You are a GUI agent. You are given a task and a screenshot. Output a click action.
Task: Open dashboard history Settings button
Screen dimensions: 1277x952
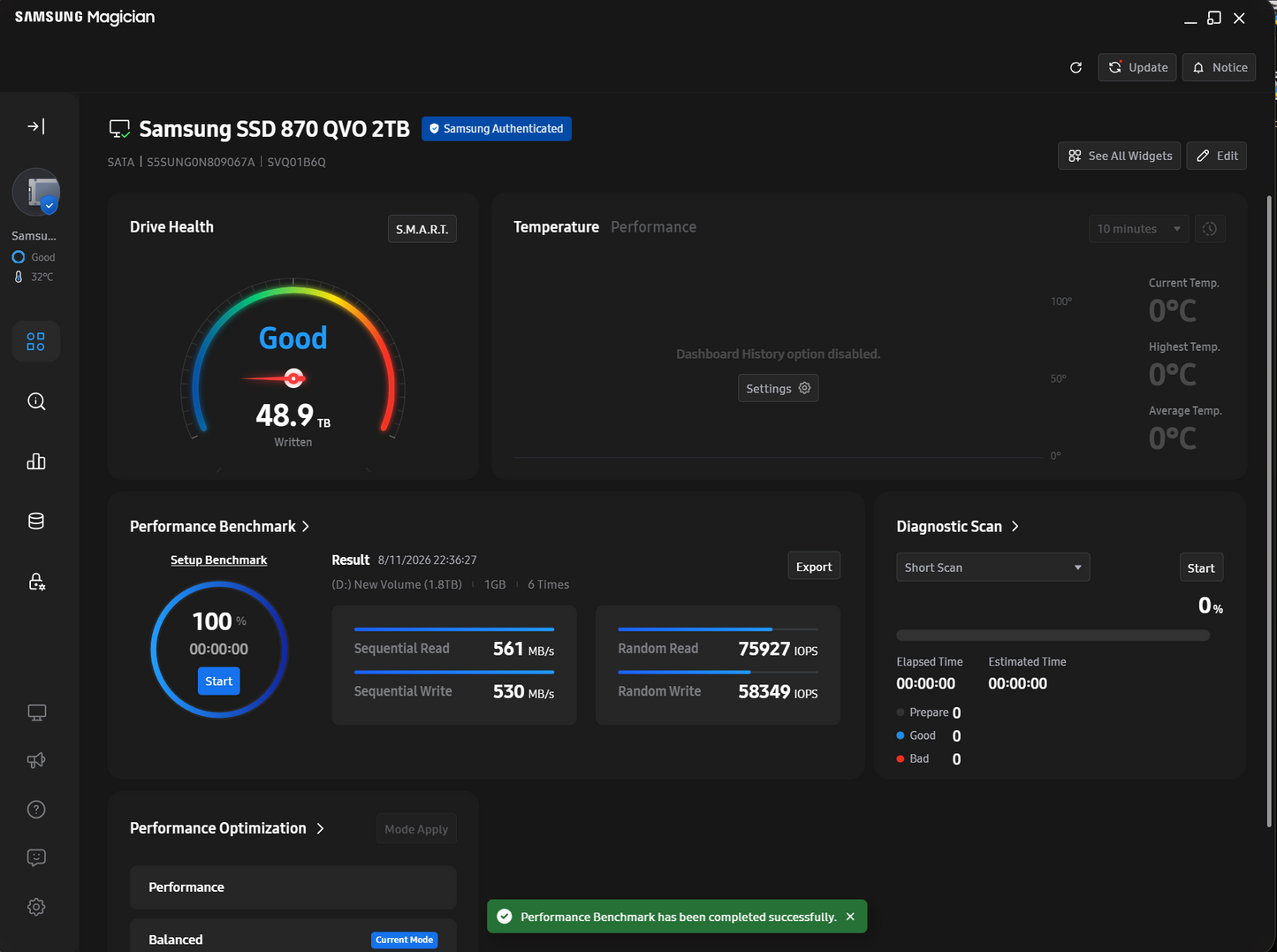779,388
